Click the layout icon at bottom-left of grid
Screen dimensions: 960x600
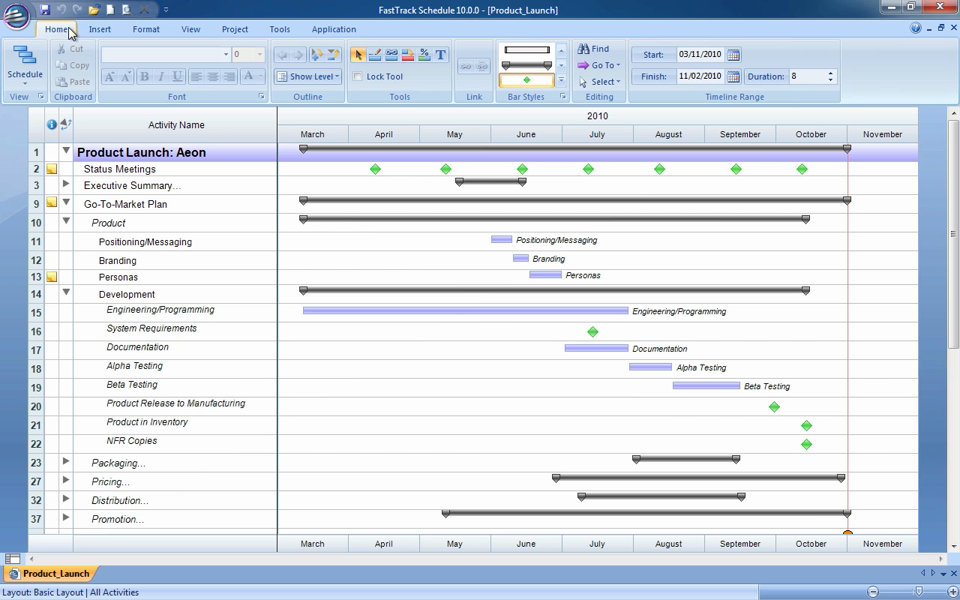12,558
